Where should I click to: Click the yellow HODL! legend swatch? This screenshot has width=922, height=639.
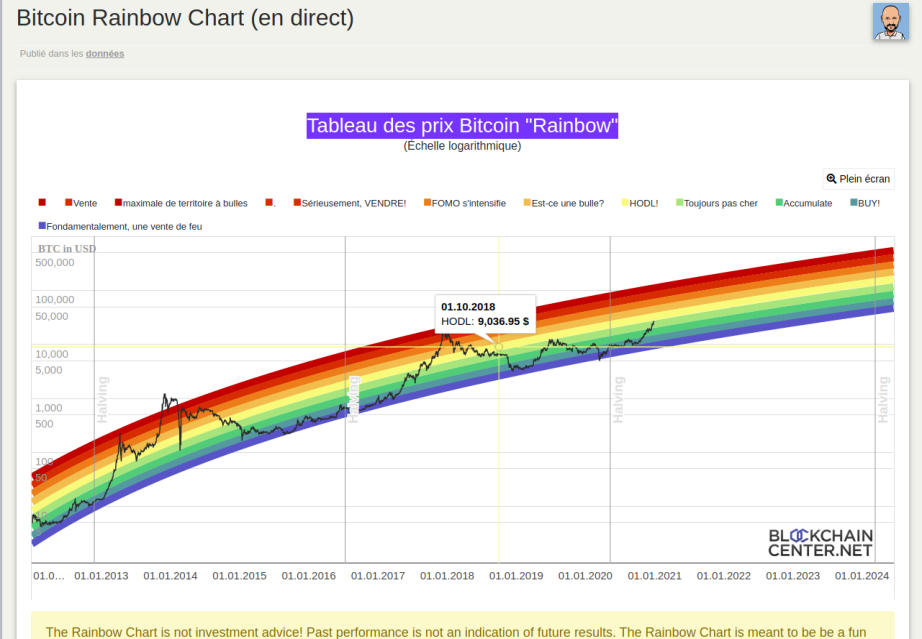coord(625,202)
